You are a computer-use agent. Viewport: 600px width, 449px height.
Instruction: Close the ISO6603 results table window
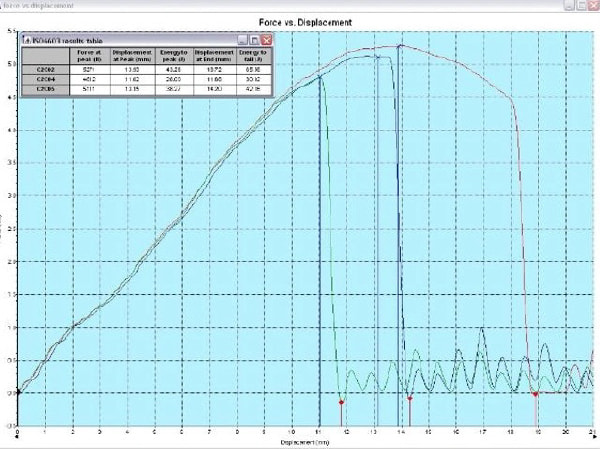coord(268,39)
